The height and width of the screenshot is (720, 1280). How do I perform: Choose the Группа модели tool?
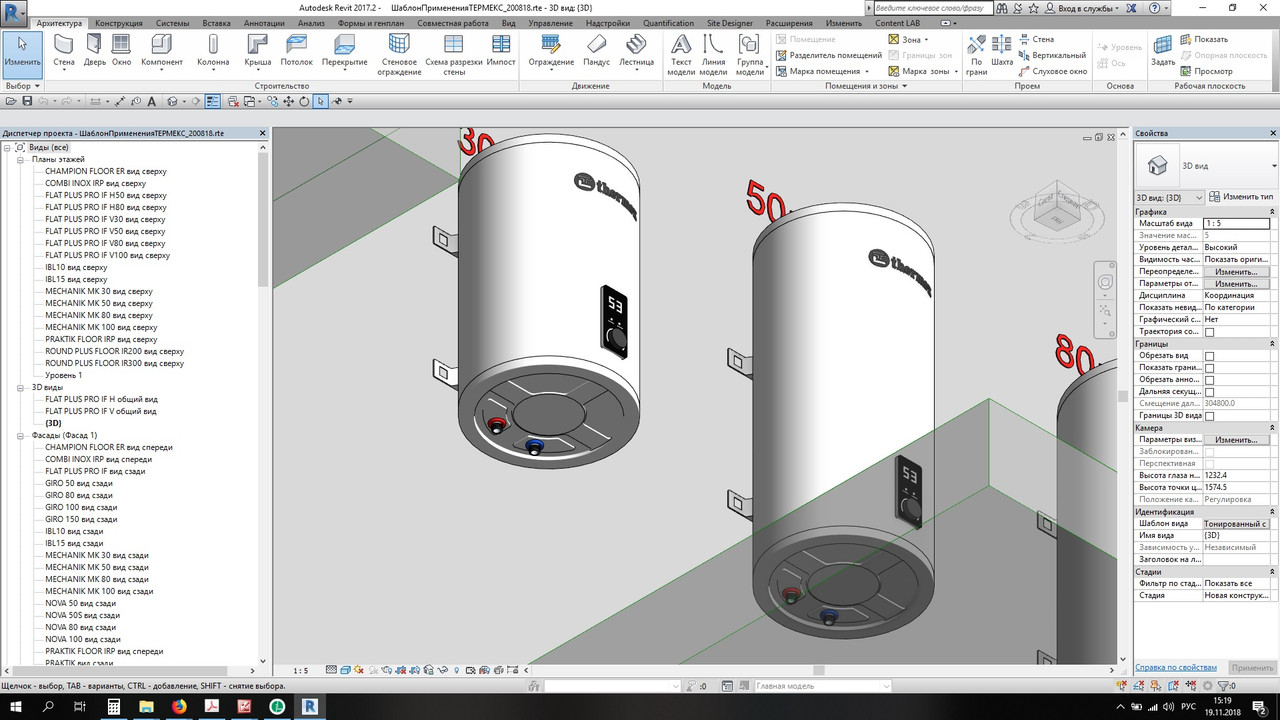click(x=750, y=55)
